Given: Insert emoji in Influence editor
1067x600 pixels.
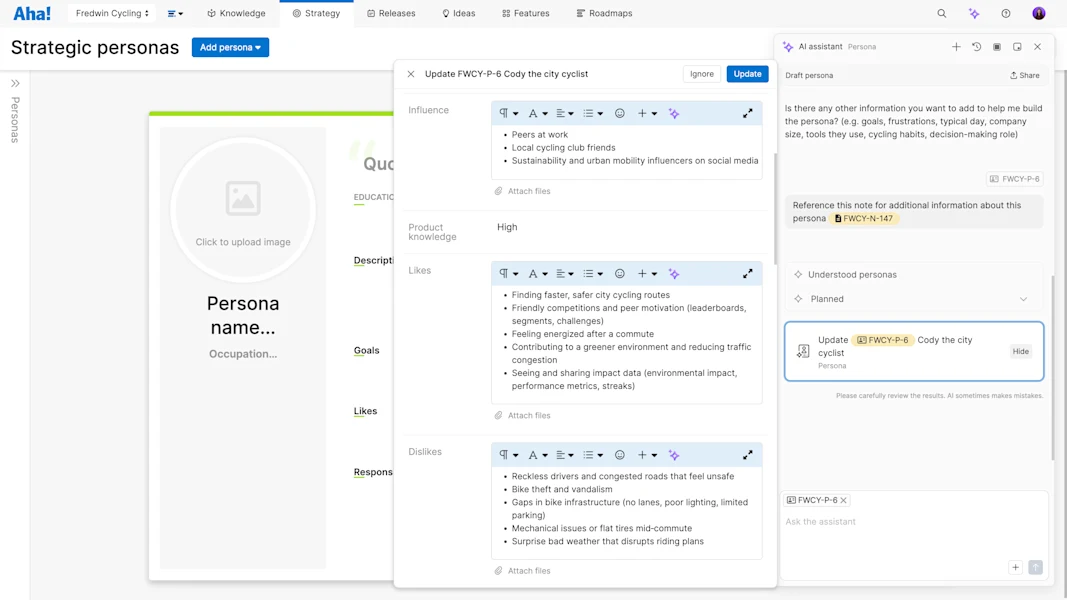Looking at the screenshot, I should point(619,114).
